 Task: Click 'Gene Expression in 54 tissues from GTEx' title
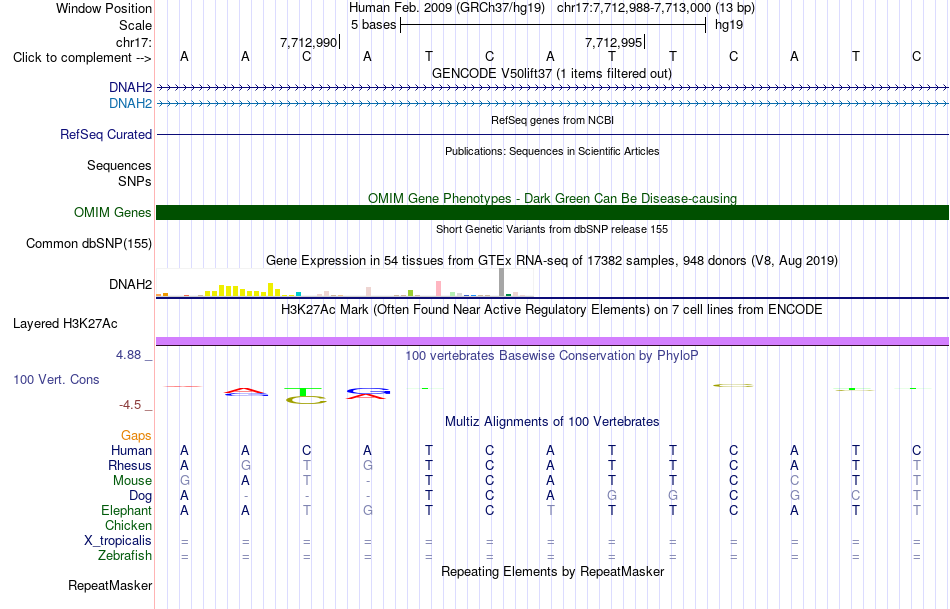552,261
